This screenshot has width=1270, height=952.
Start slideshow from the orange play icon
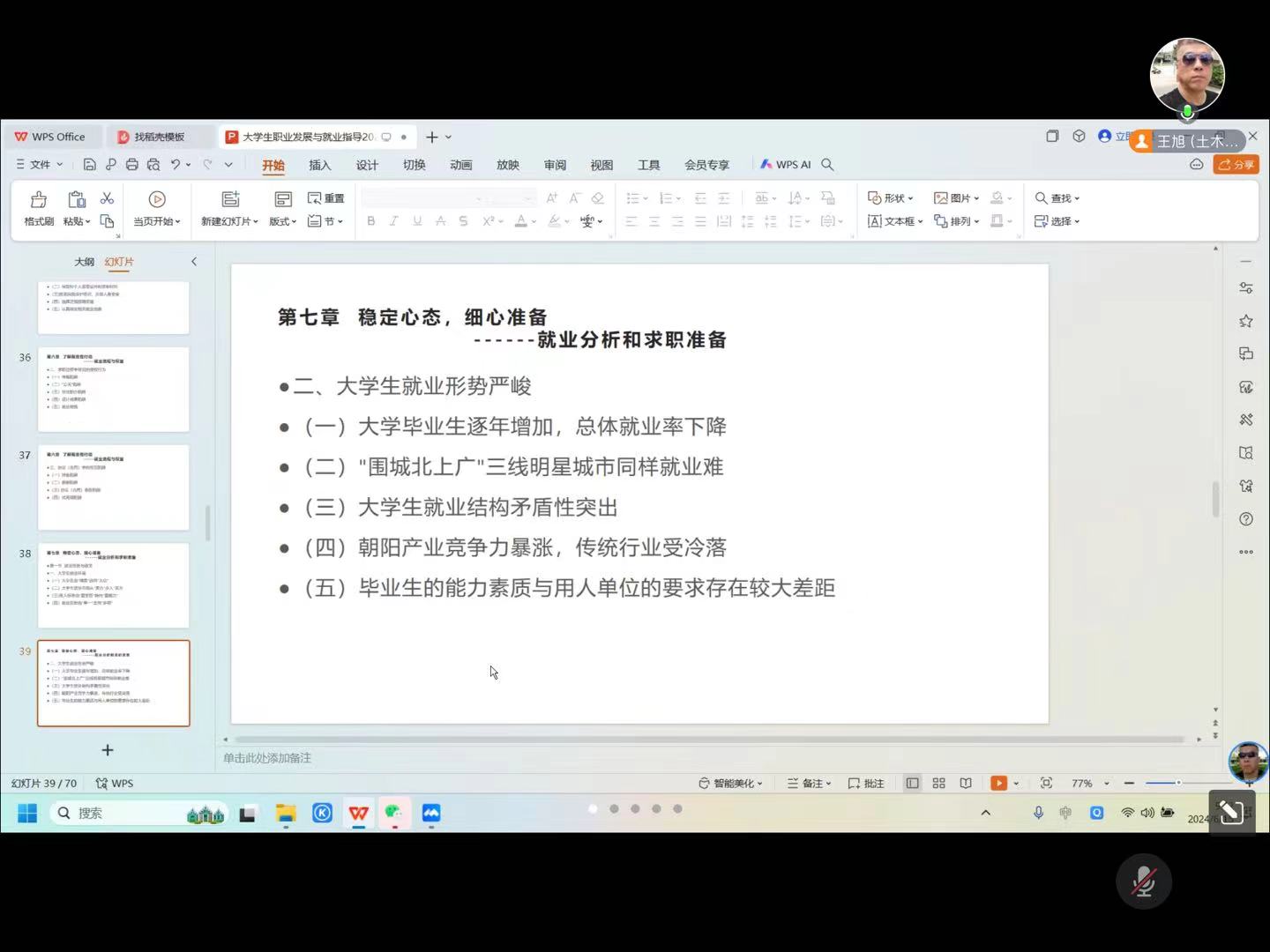pos(997,783)
